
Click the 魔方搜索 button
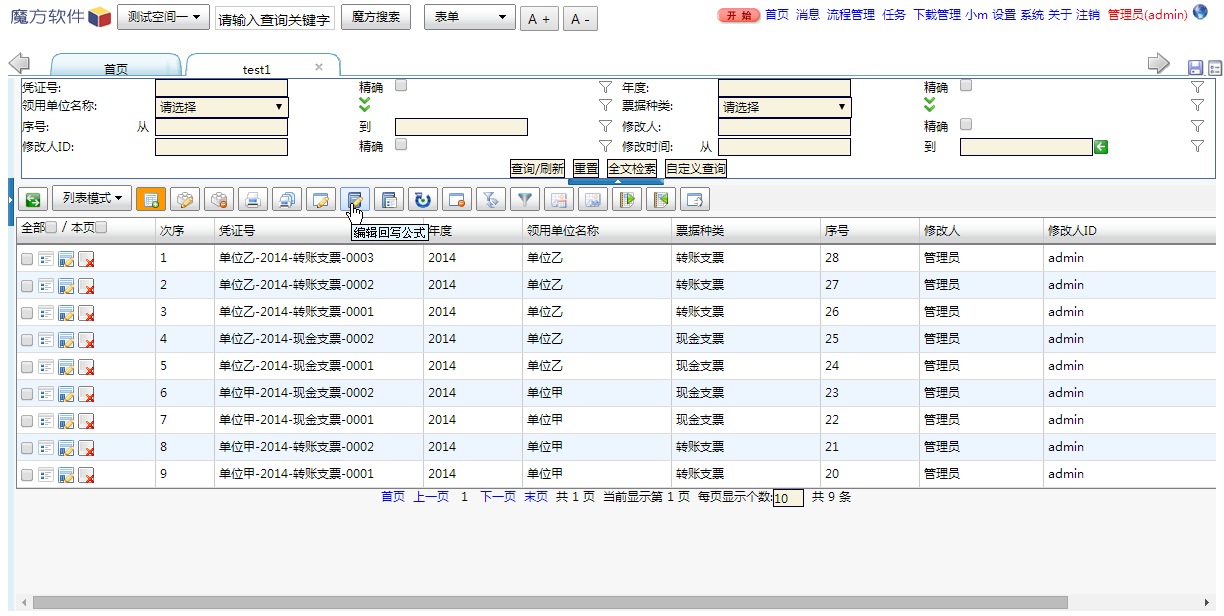click(x=376, y=17)
